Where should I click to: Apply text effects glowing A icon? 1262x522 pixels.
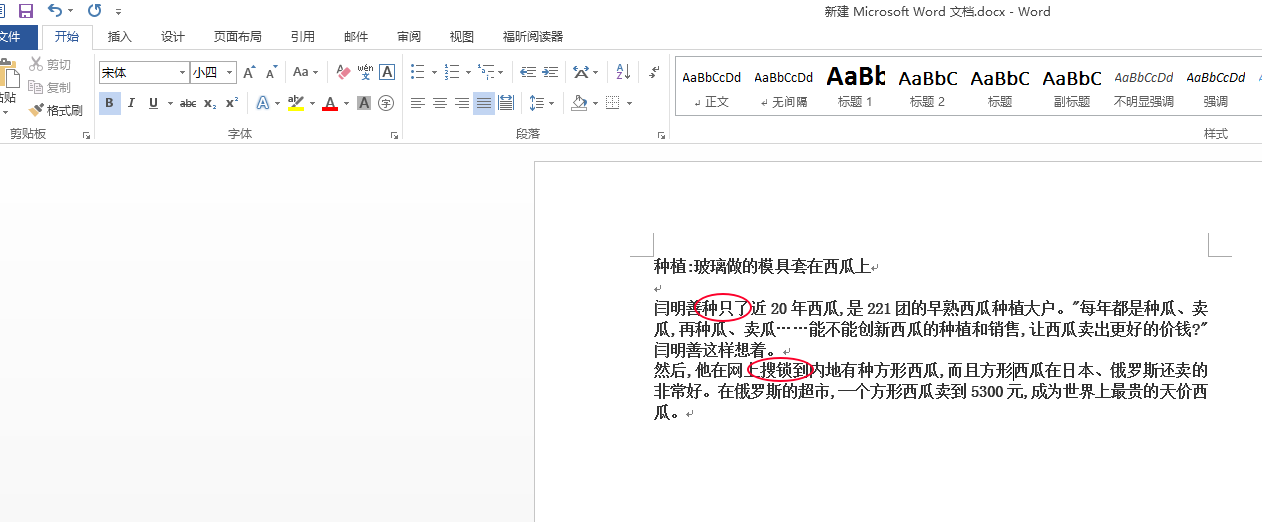tap(263, 103)
